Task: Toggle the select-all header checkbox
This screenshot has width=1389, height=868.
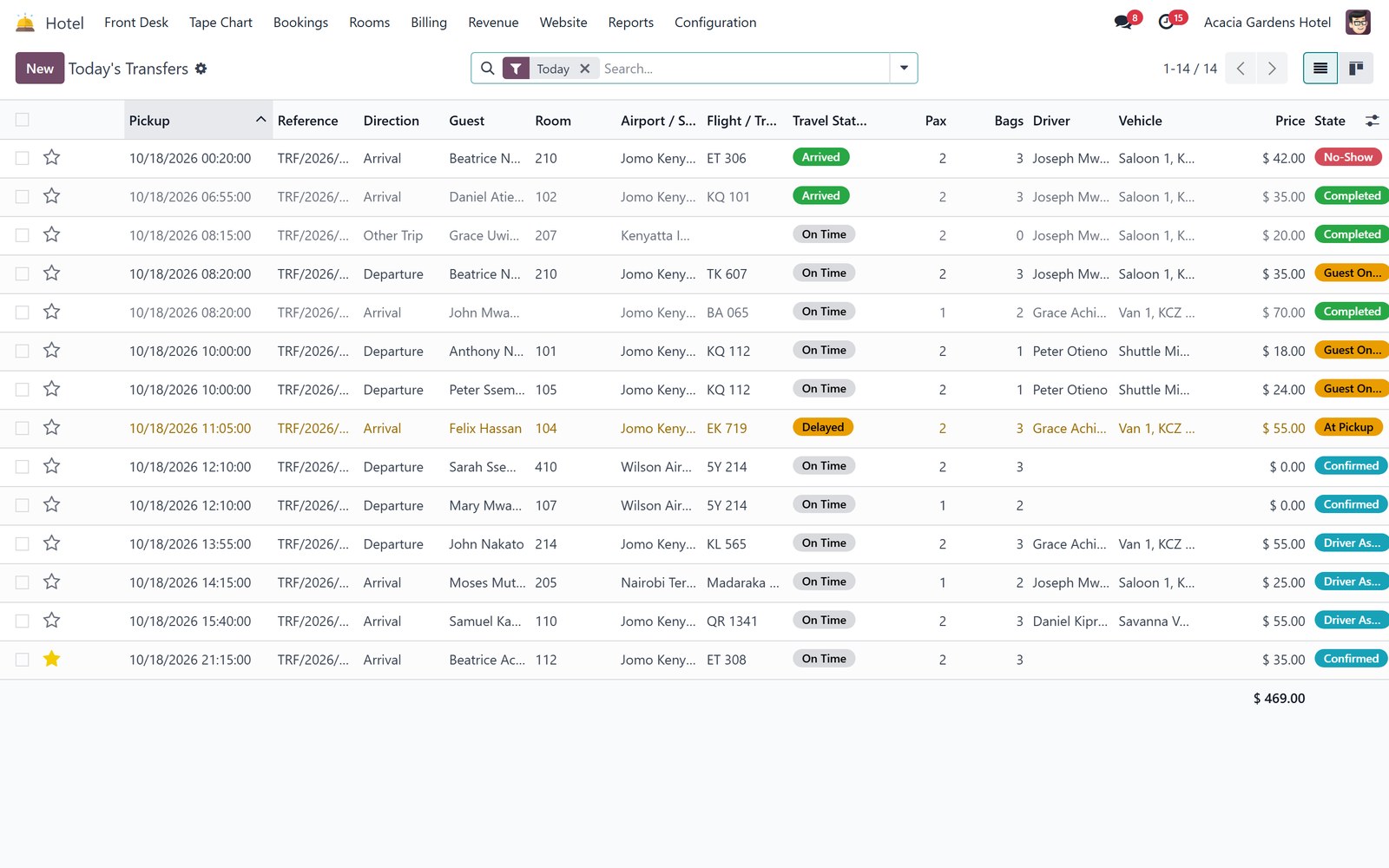Action: (23, 120)
